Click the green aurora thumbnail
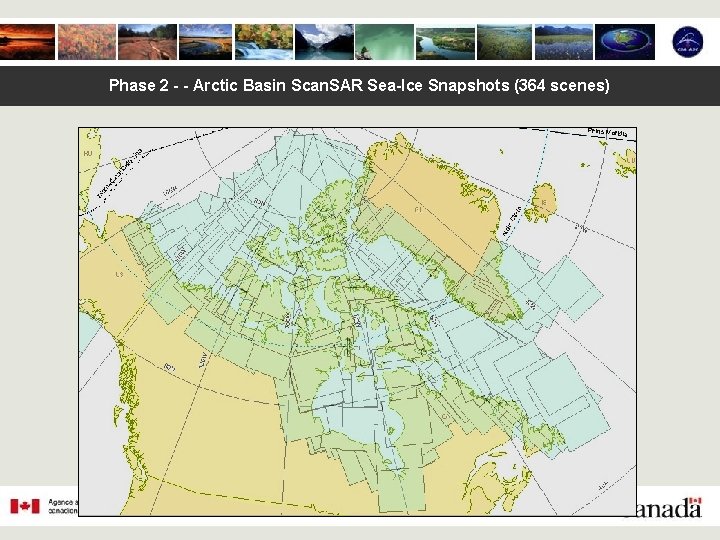 coord(384,42)
